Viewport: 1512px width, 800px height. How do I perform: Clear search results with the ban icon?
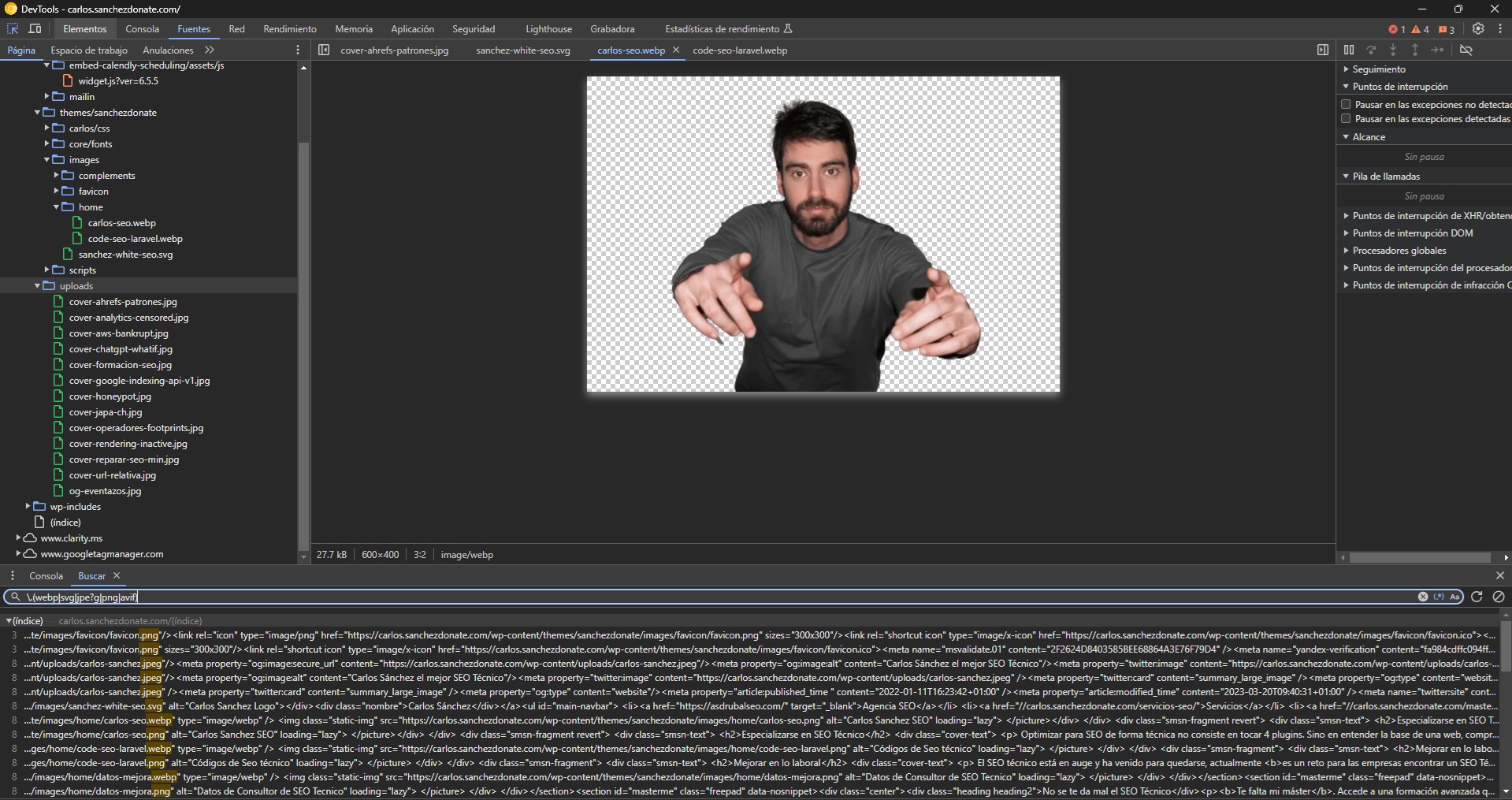click(1499, 597)
